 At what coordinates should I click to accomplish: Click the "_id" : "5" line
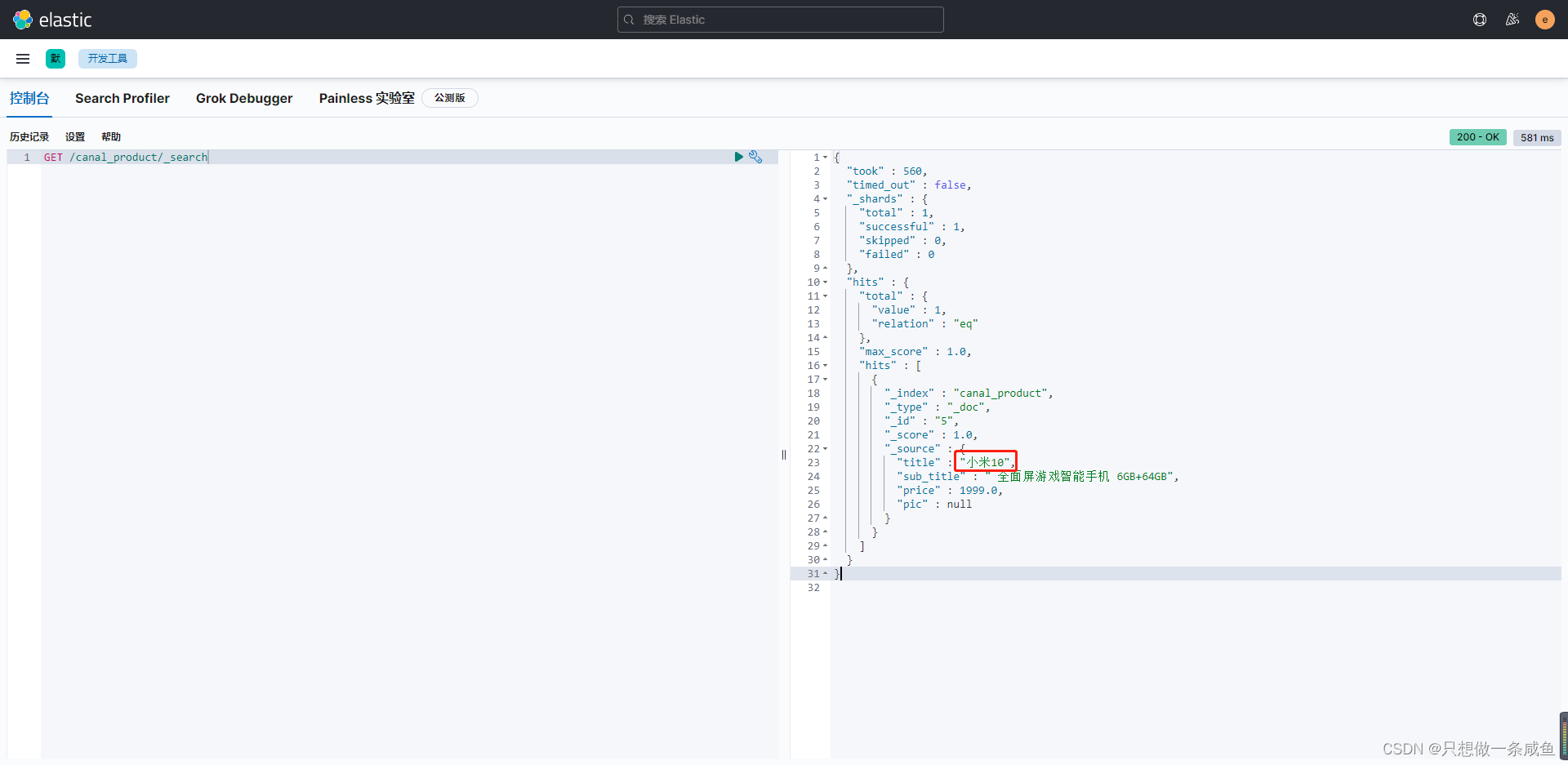point(922,421)
